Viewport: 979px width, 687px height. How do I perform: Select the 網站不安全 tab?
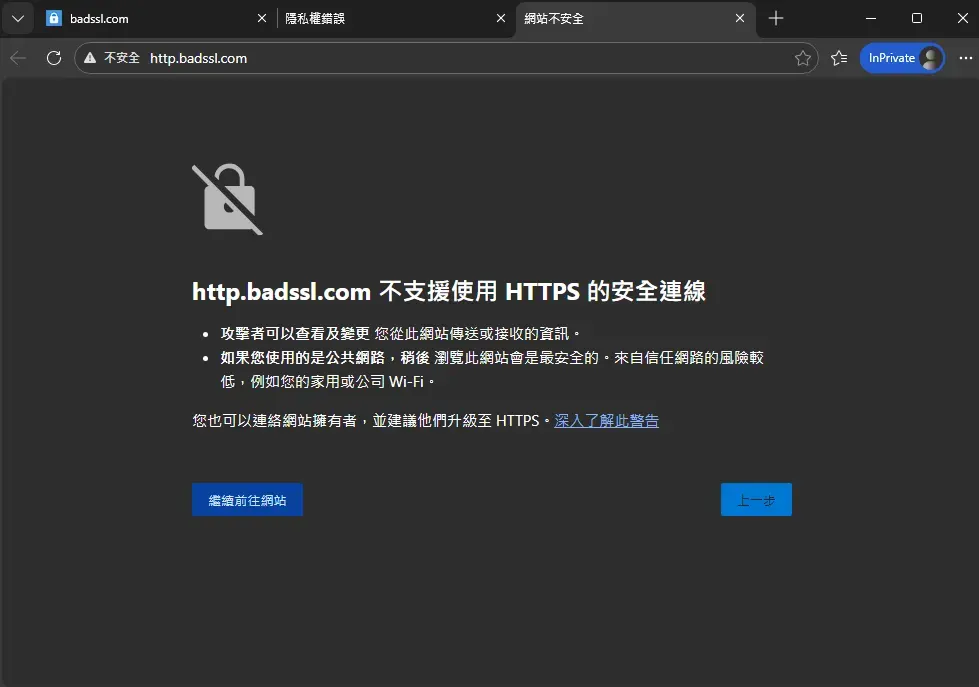pyautogui.click(x=634, y=19)
